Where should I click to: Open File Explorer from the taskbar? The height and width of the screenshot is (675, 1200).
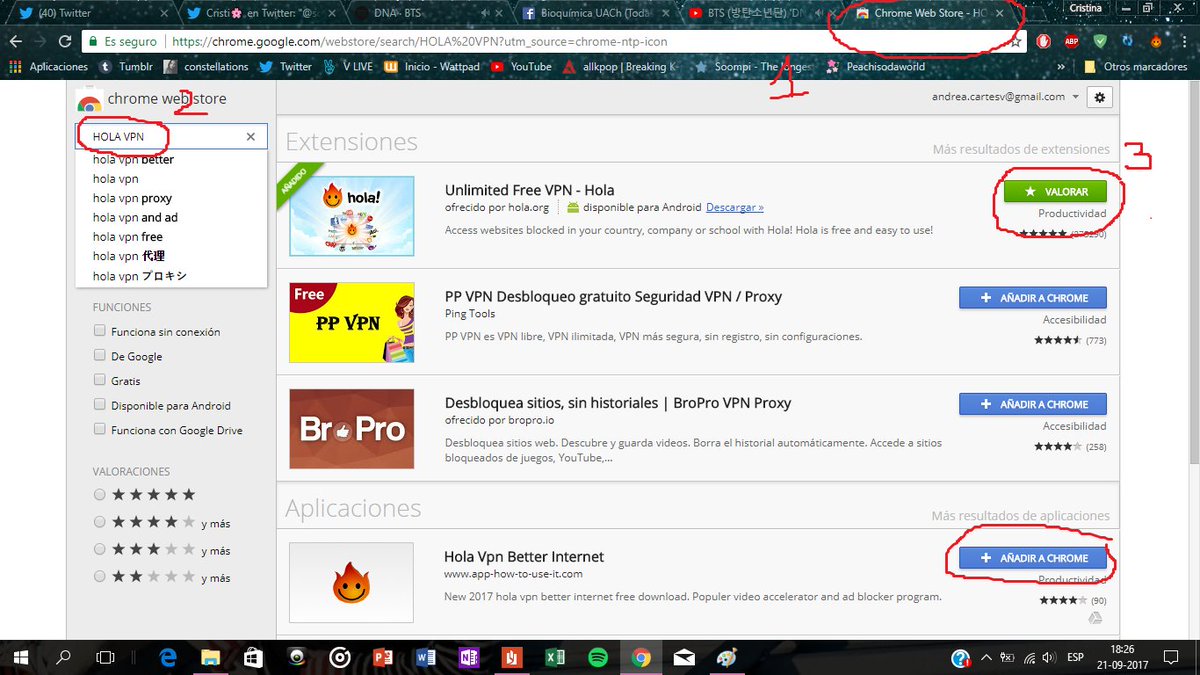(211, 657)
